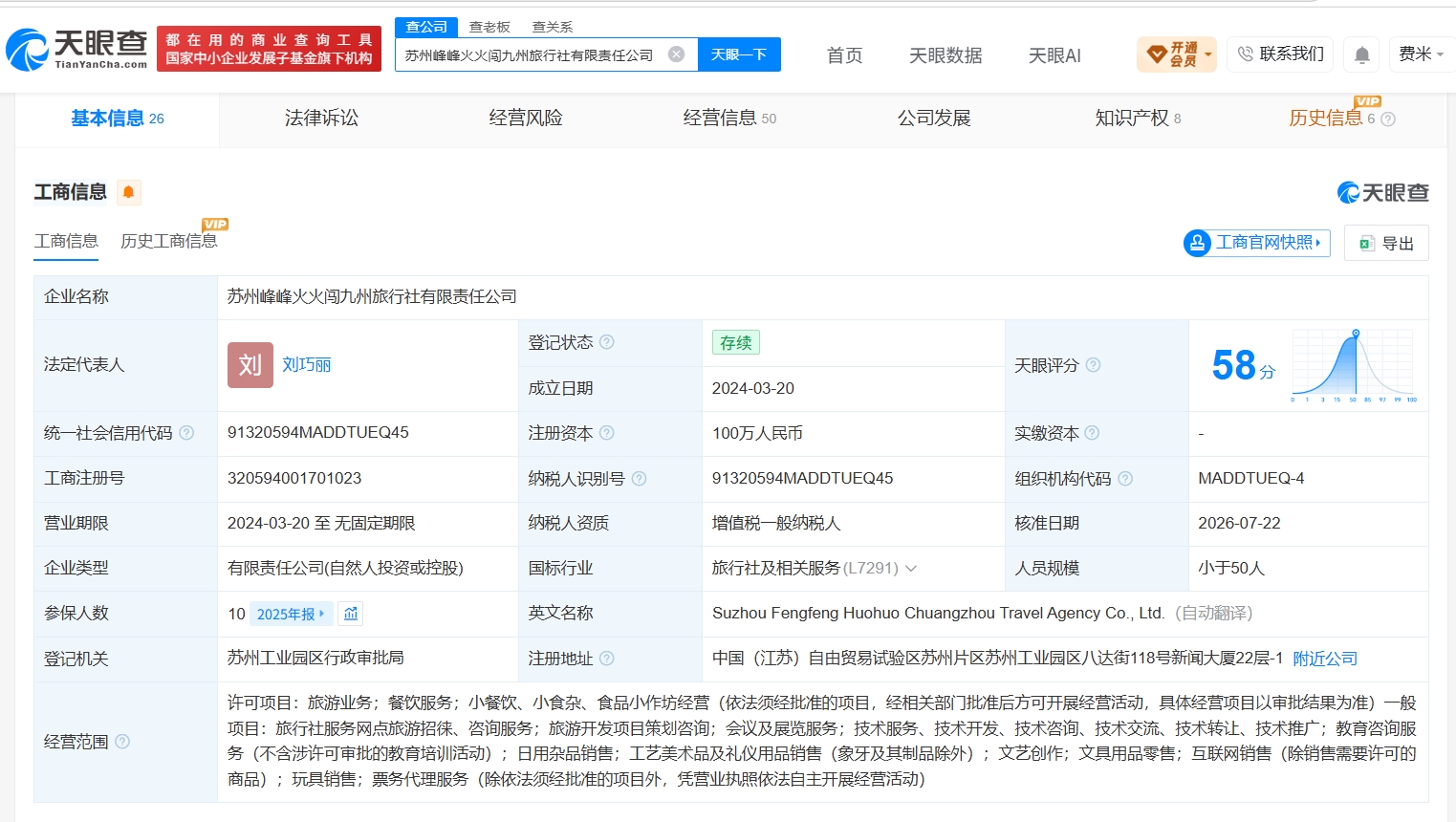
Task: Open the 费米 user account dropdown
Action: [x=1421, y=54]
